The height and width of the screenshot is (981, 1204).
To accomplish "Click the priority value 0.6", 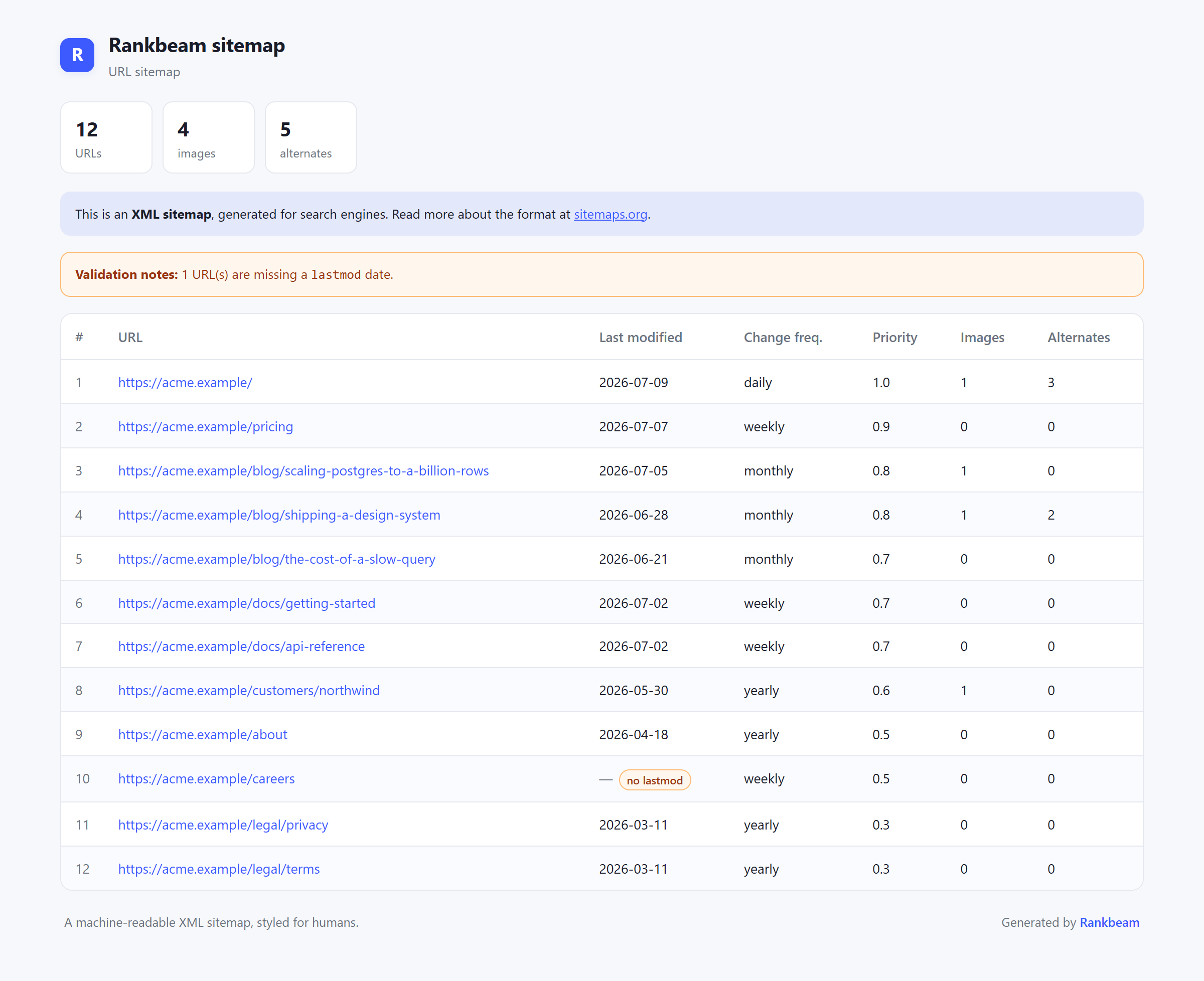I will point(880,690).
